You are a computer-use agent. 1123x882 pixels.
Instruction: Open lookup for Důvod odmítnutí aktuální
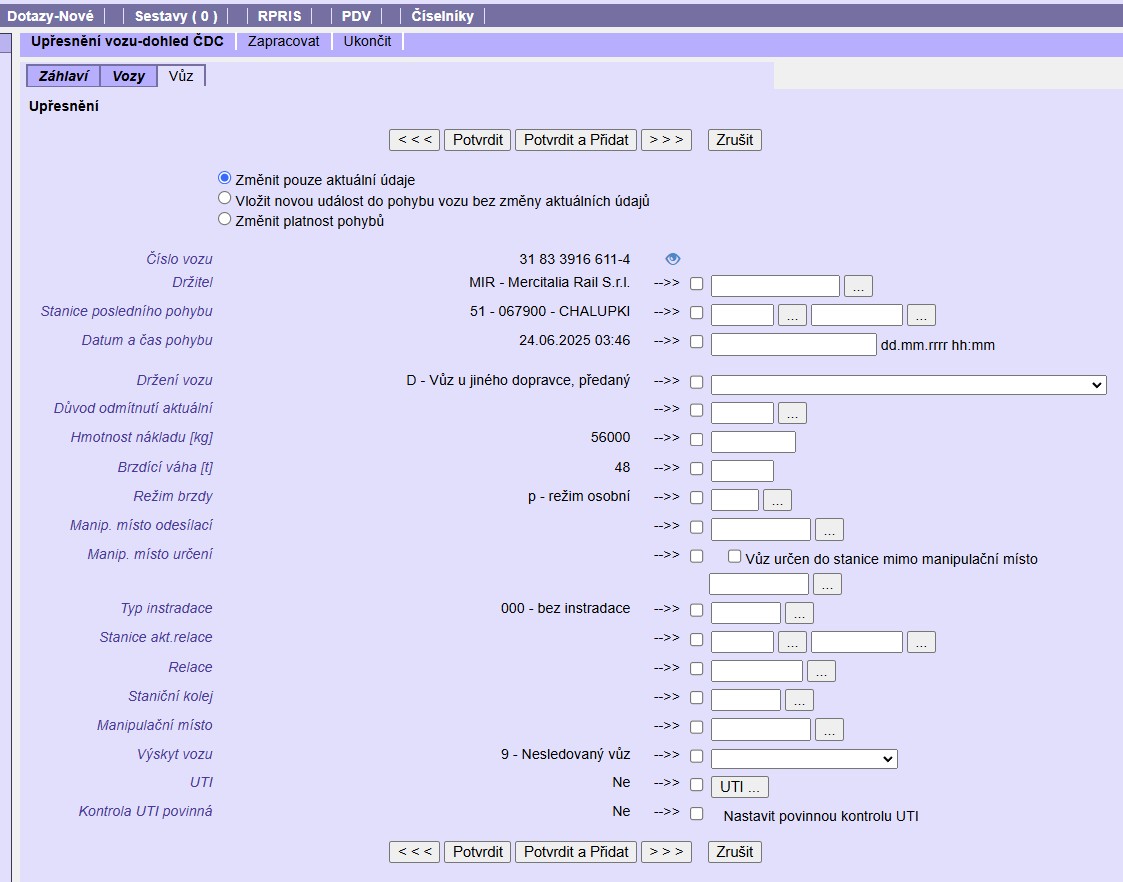792,413
